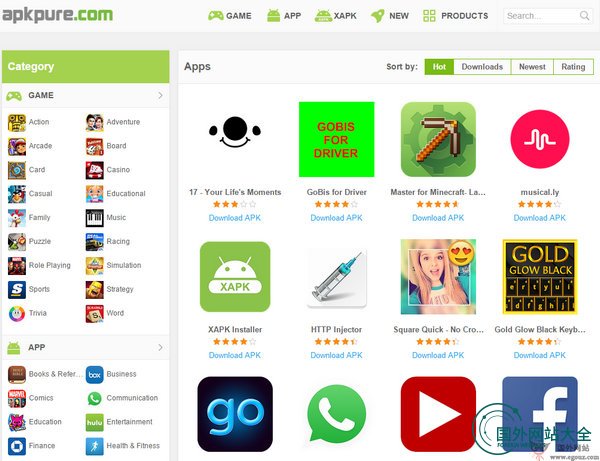Open the XAPK Installer app icon
Image resolution: width=600 pixels, height=461 pixels.
point(235,277)
